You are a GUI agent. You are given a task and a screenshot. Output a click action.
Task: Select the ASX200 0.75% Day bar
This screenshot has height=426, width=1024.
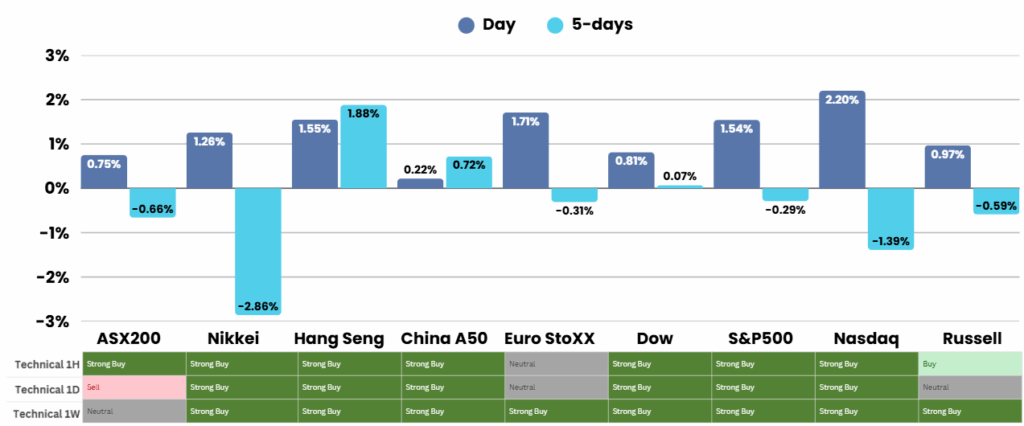point(104,172)
